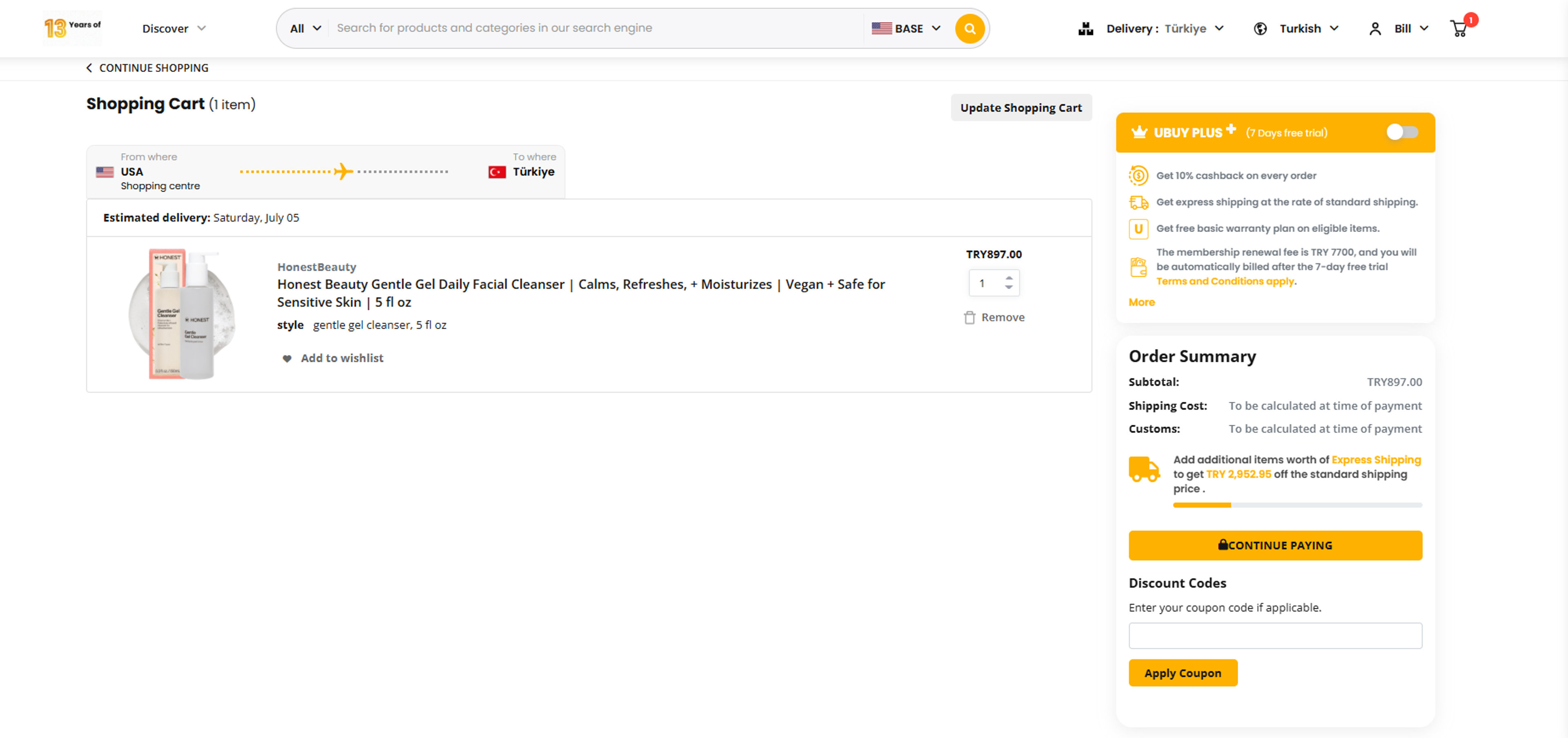
Task: Click the Shopping Cart (1 item) heading
Action: click(170, 104)
